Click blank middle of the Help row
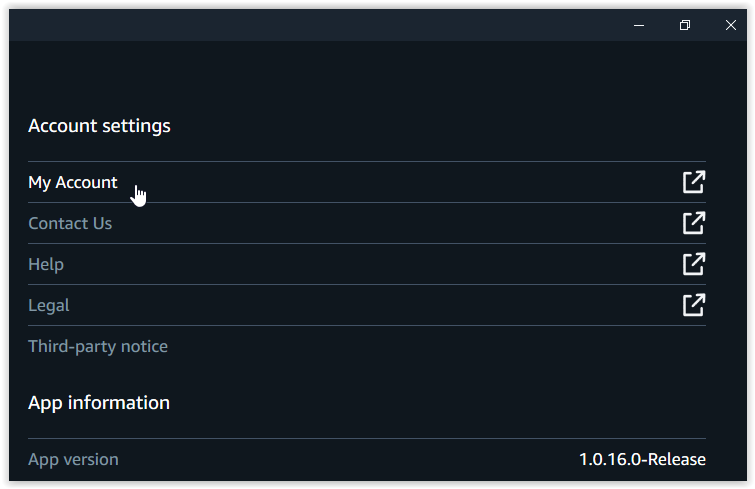The image size is (755, 489). tap(370, 264)
